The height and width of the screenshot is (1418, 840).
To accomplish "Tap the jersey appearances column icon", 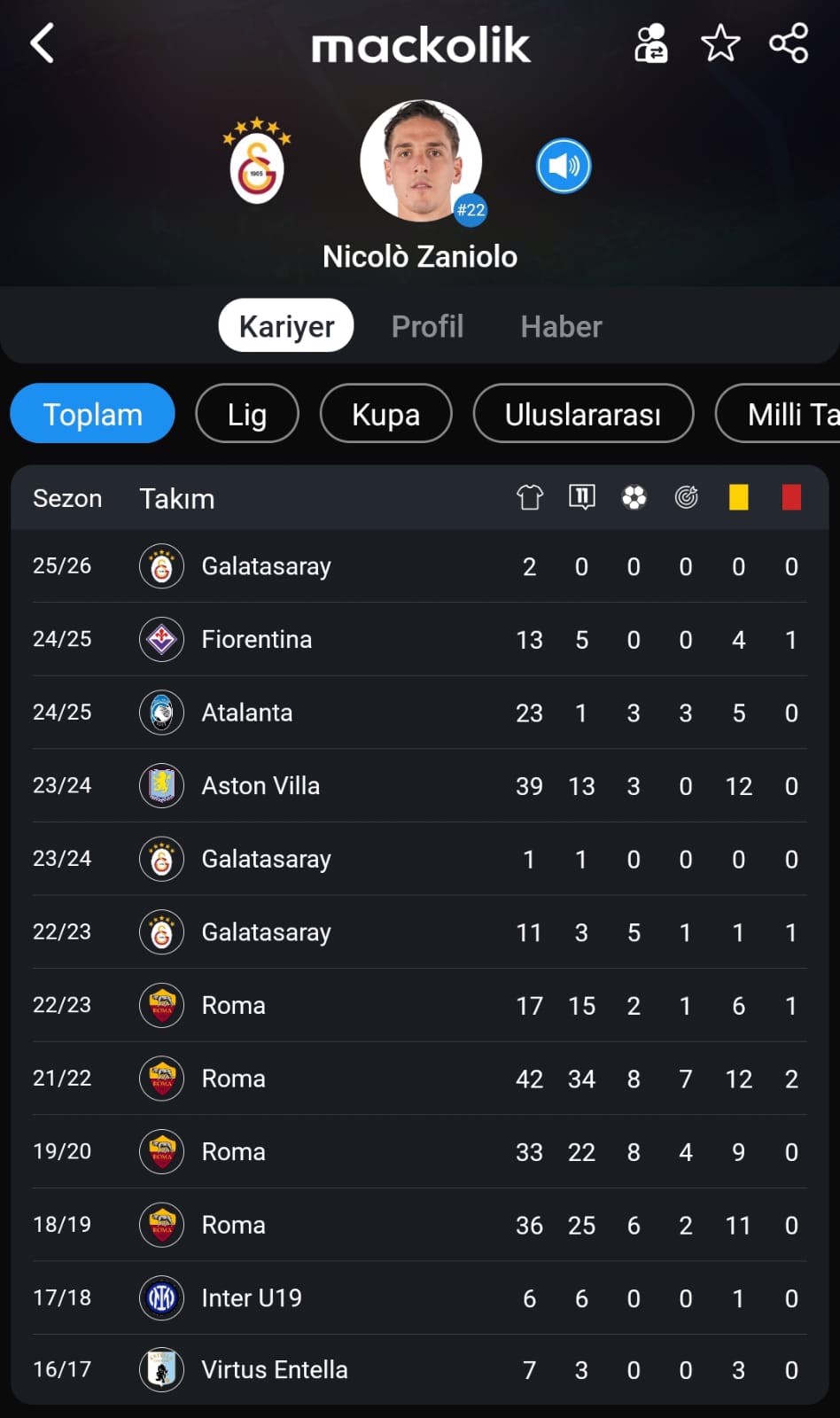I will [530, 497].
